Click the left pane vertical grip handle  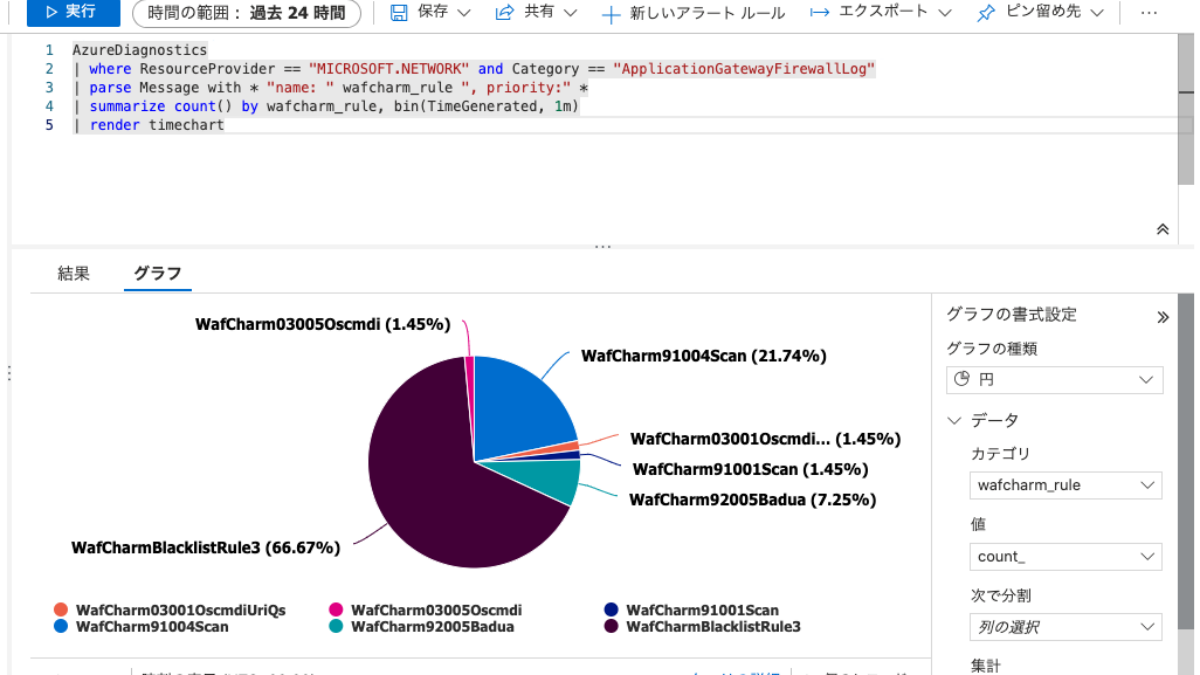[8, 373]
